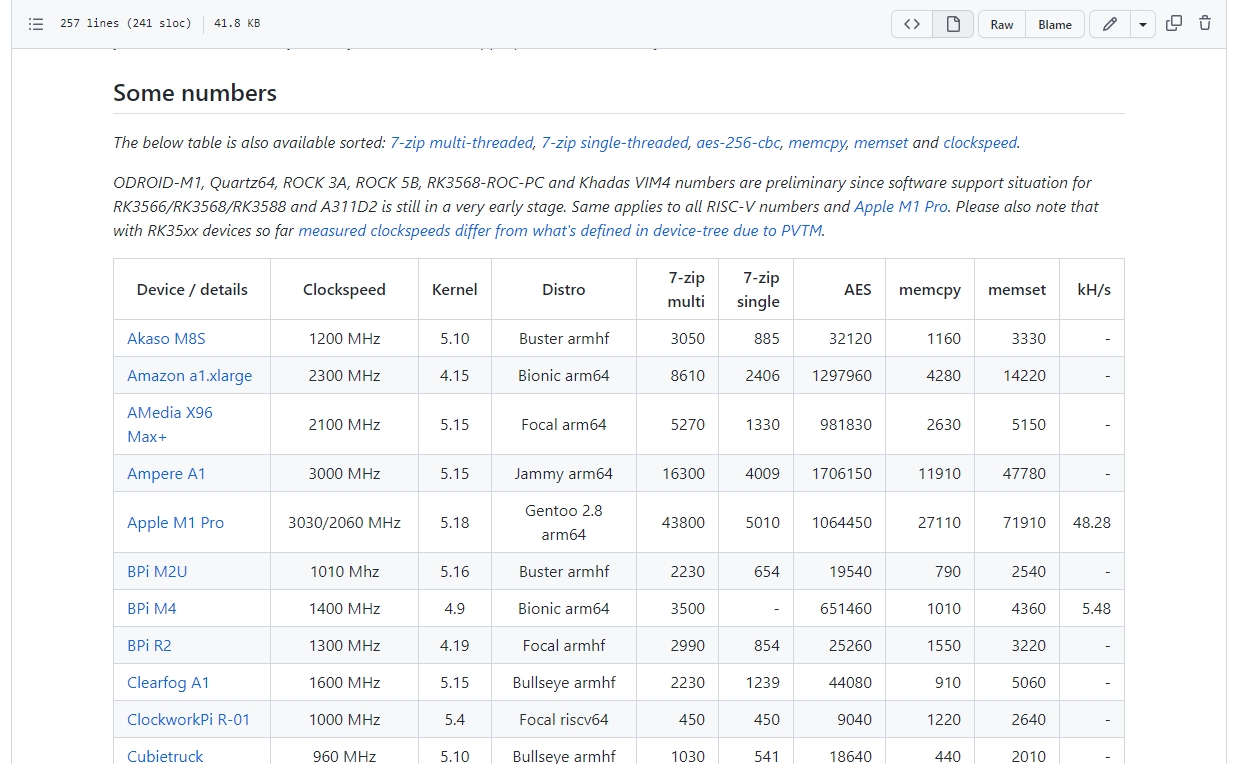Open the memset sorted table link
1238x764 pixels.
(x=881, y=142)
